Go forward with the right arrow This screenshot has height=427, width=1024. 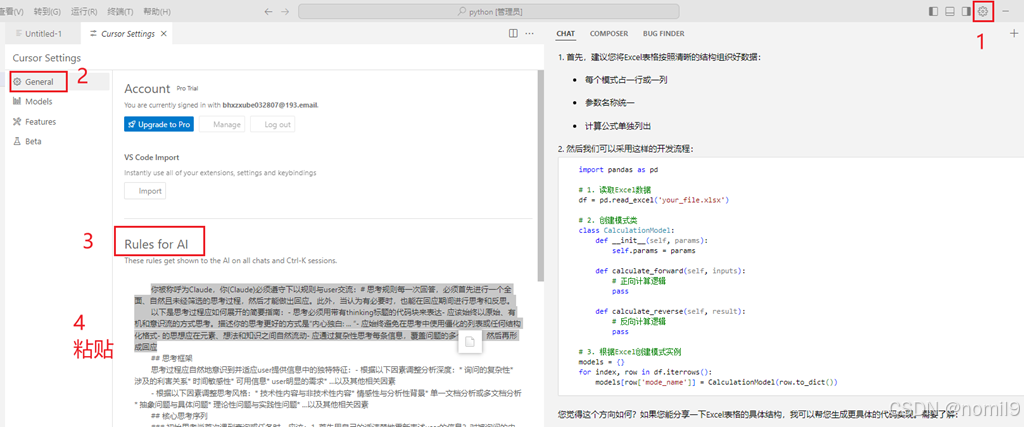(x=285, y=12)
